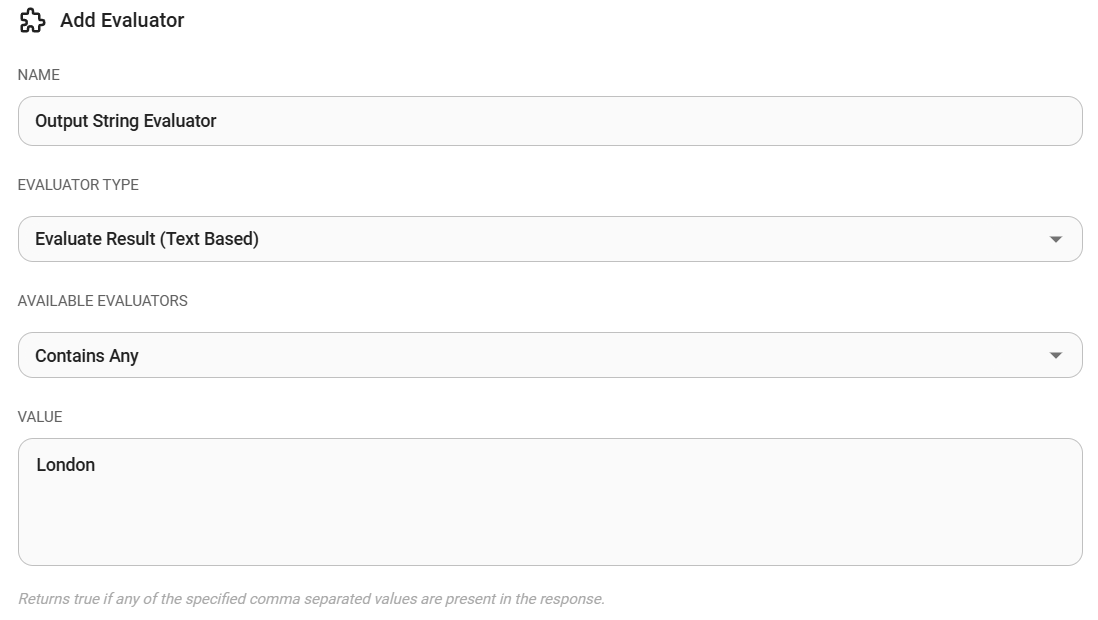Click the EVALUATOR TYPE label
The image size is (1098, 620).
coord(78,185)
